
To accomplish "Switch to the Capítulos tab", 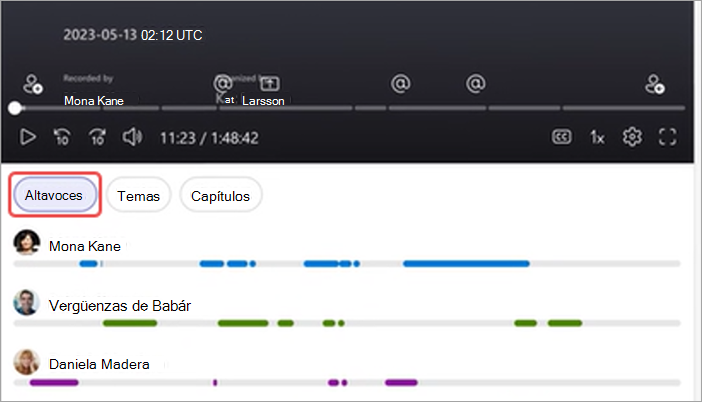I will click(220, 196).
